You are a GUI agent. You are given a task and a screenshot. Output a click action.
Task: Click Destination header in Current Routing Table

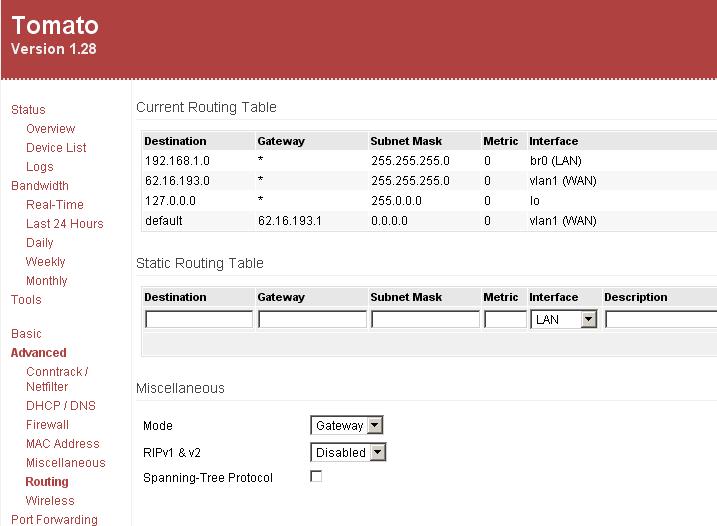point(175,141)
